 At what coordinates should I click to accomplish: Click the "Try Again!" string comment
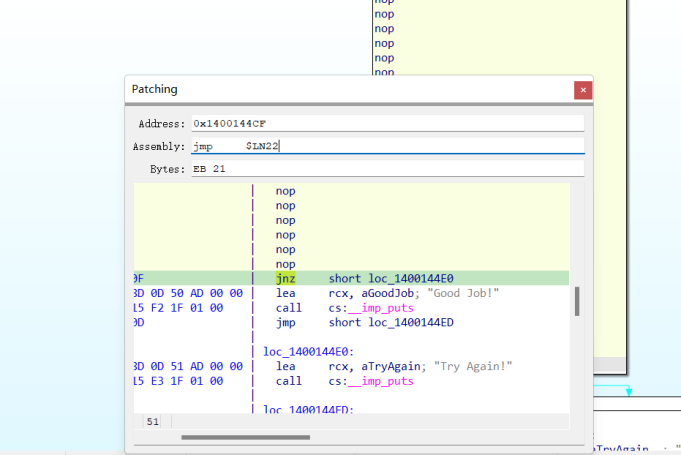(x=473, y=366)
